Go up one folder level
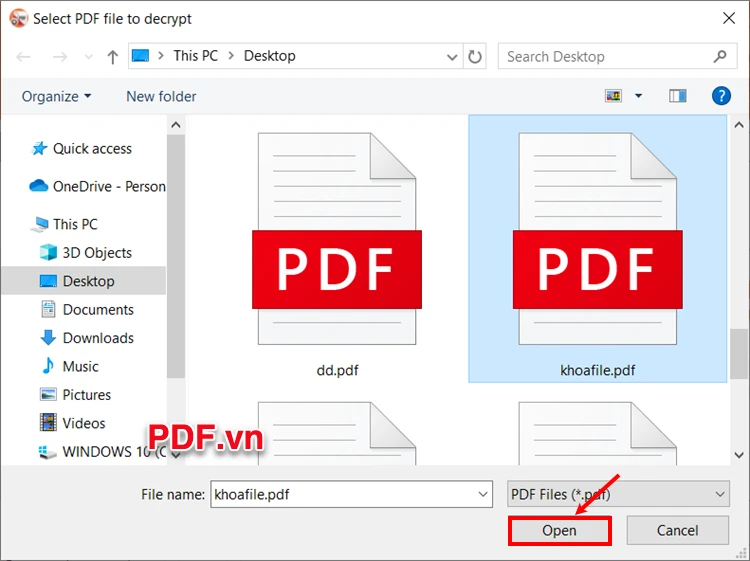The image size is (750, 561). tap(112, 57)
